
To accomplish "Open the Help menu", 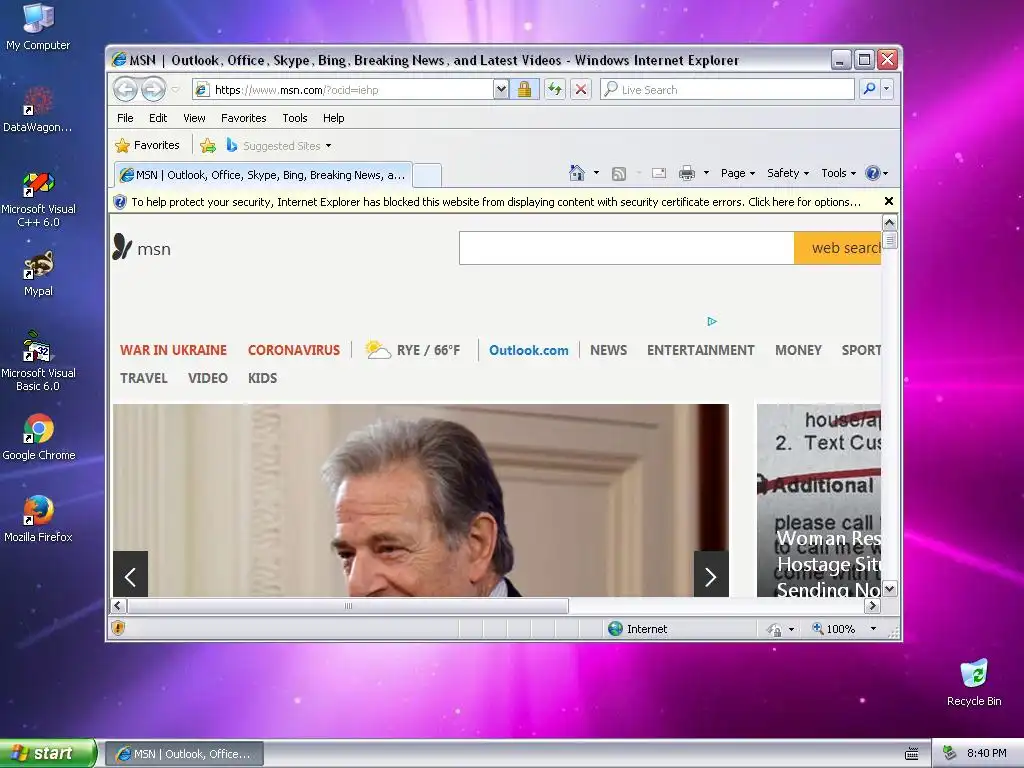I will [x=333, y=118].
